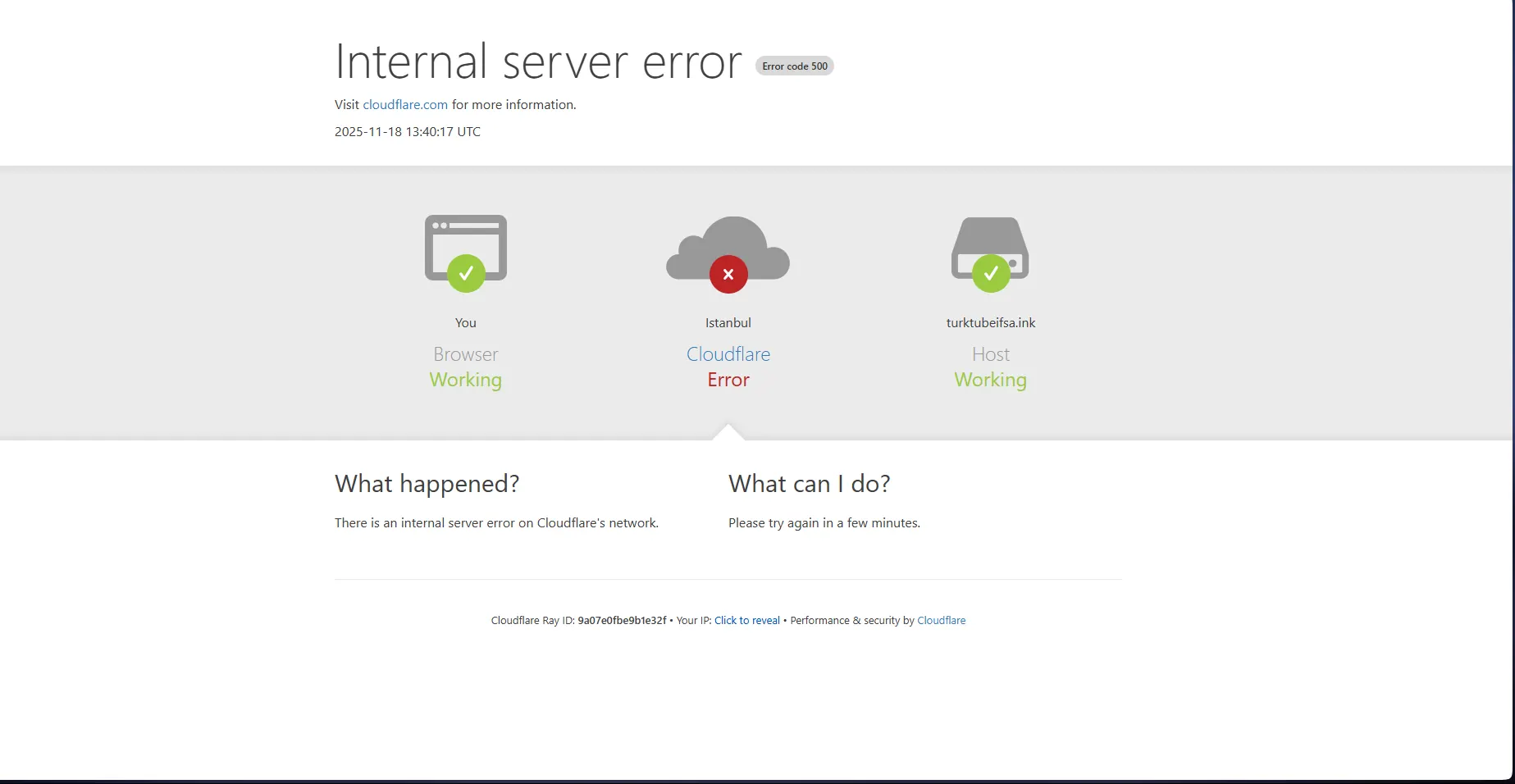Open the Cloudflare link in footer
Screen dimensions: 1515x784
tap(941, 621)
